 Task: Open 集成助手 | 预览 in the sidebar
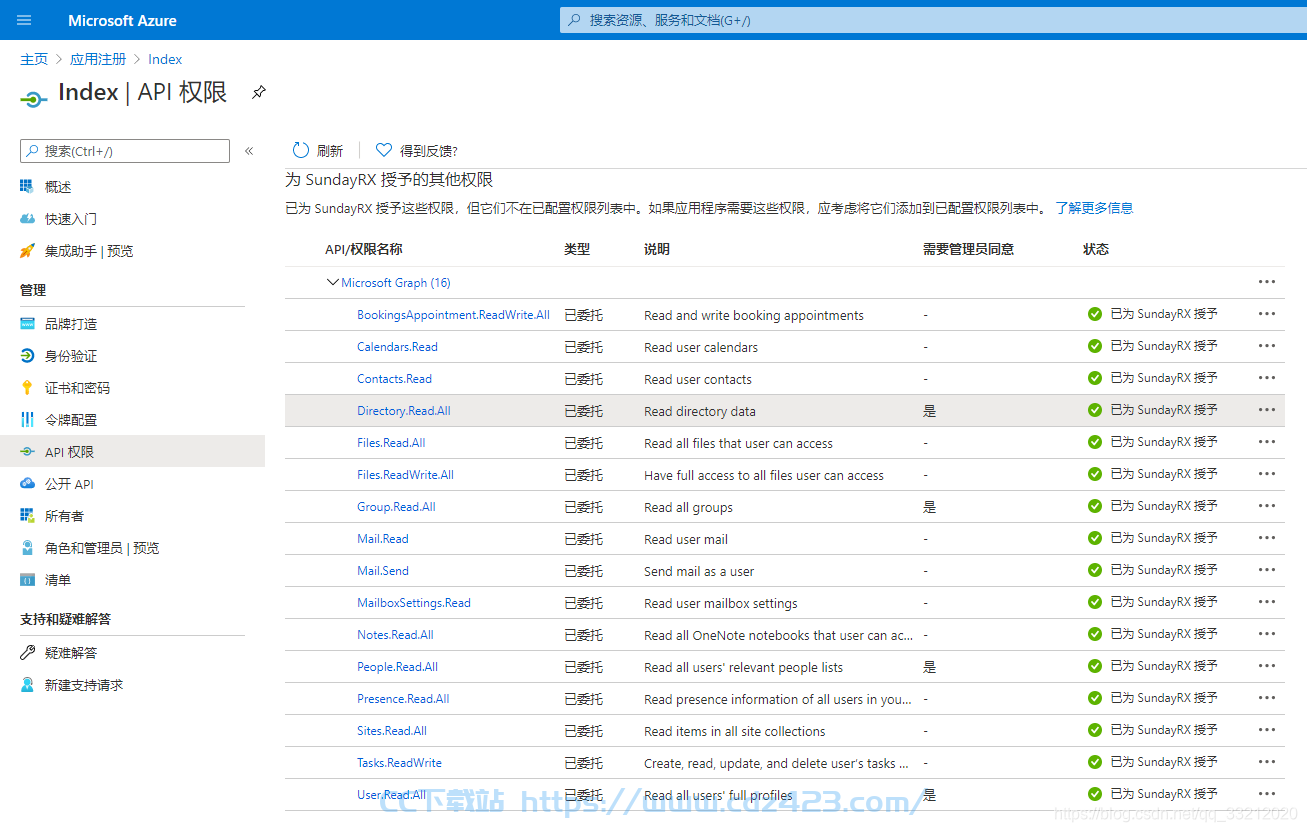pos(89,251)
